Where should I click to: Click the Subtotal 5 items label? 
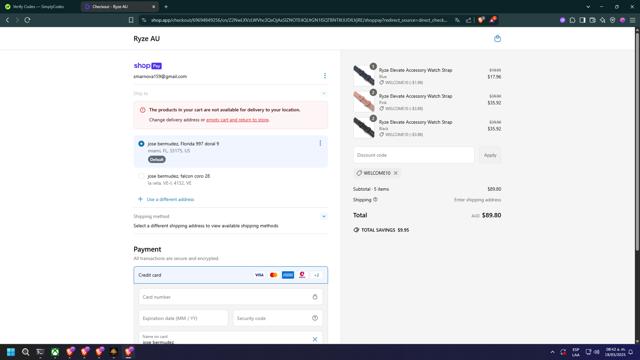pos(371,189)
